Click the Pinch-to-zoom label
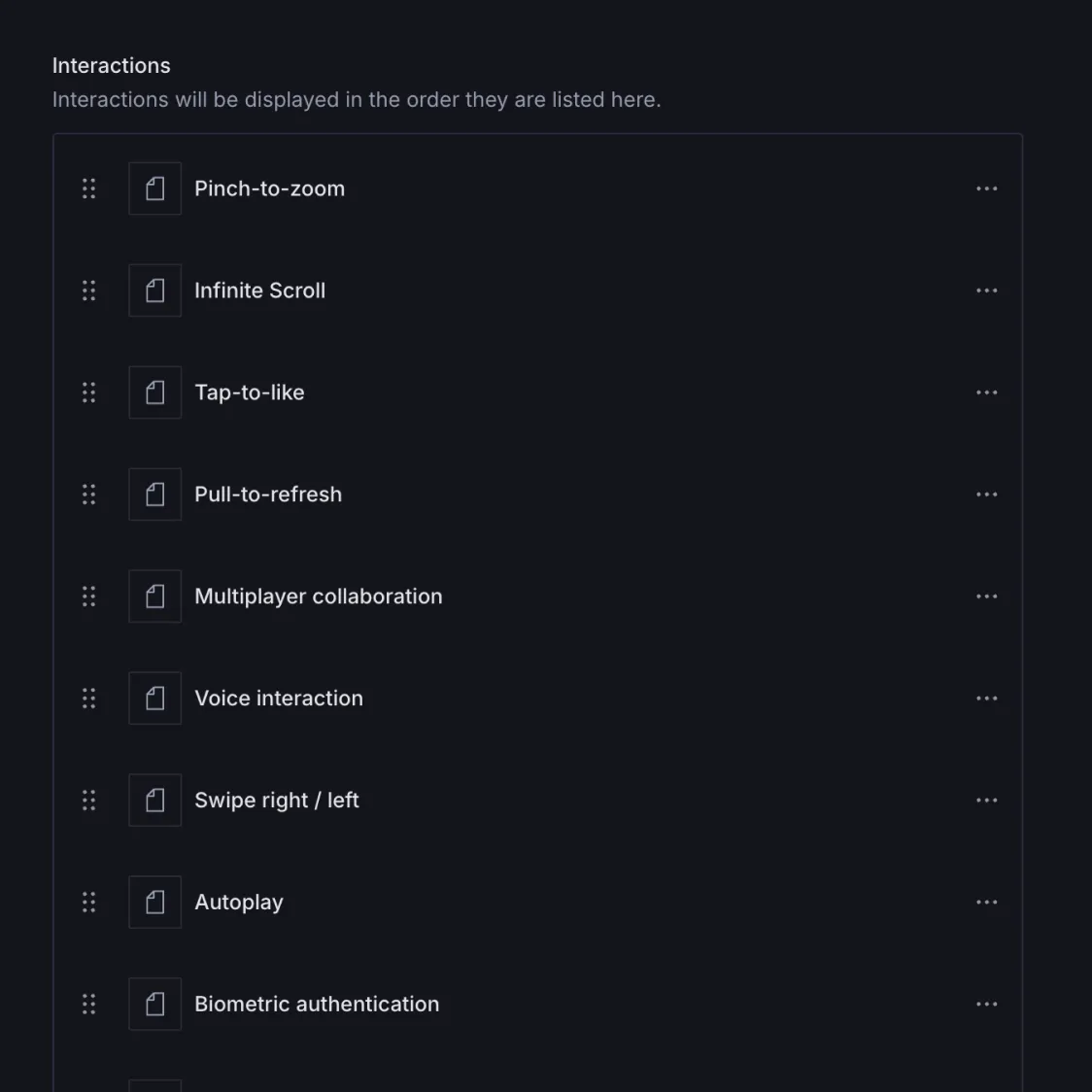 click(269, 188)
